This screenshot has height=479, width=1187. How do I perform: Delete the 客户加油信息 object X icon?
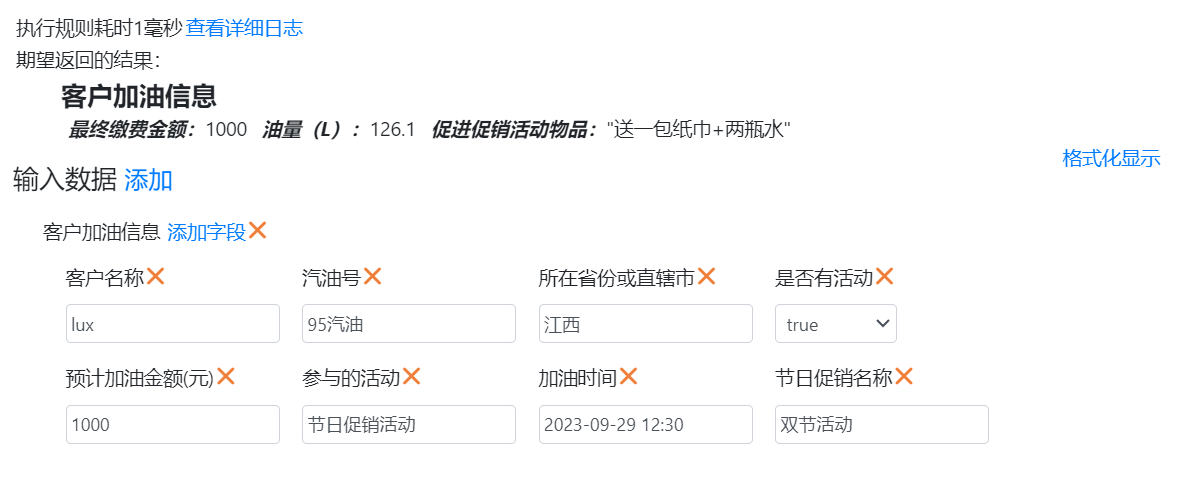pyautogui.click(x=257, y=230)
